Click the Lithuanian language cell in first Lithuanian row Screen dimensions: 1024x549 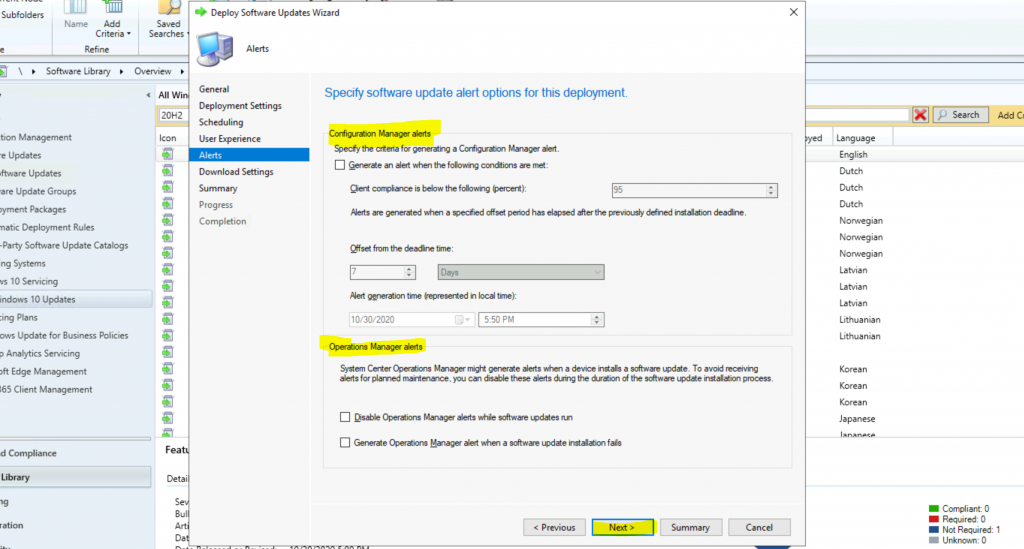coord(859,320)
